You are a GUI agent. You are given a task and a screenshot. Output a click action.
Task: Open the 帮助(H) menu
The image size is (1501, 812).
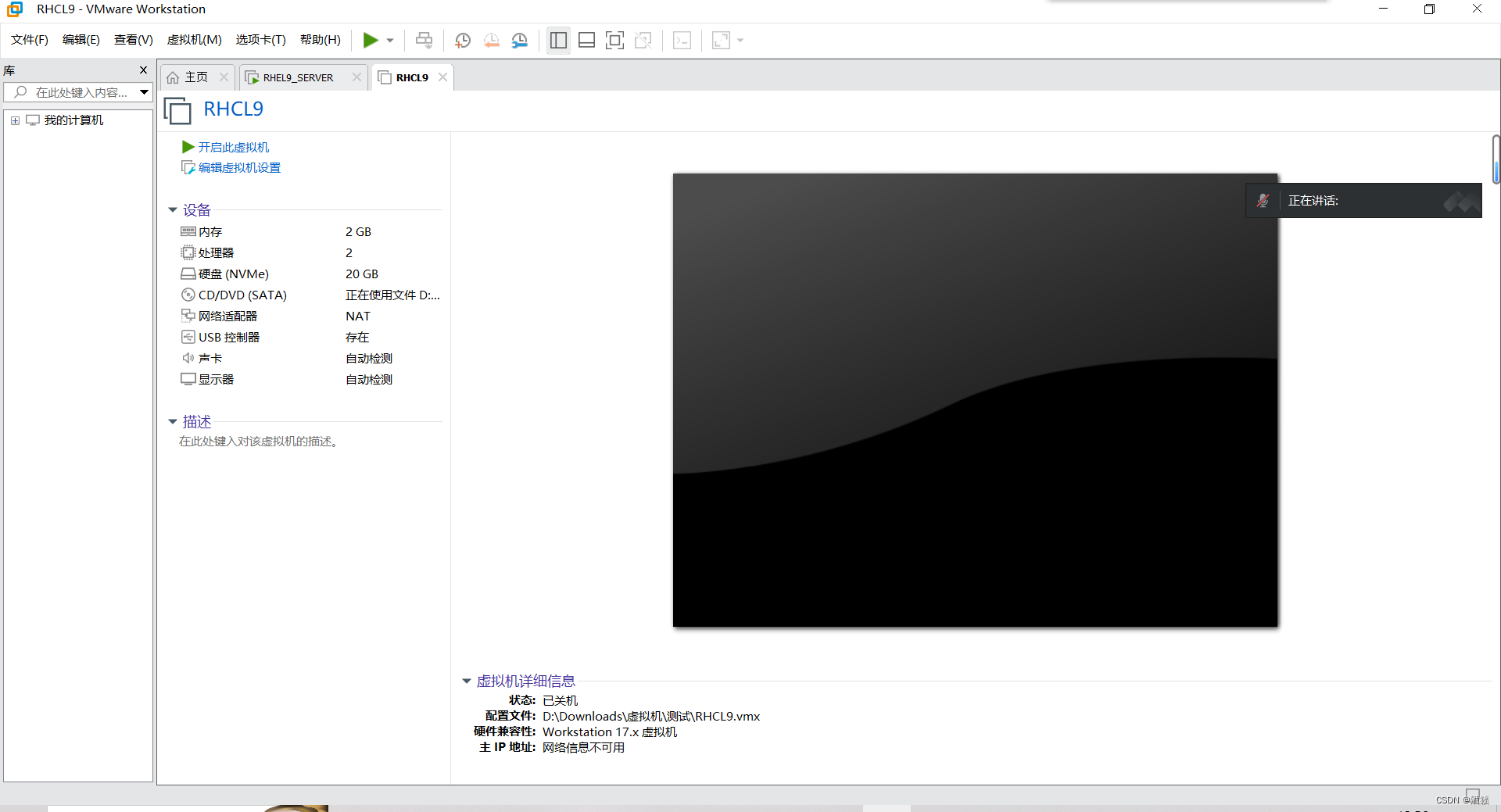tap(321, 40)
